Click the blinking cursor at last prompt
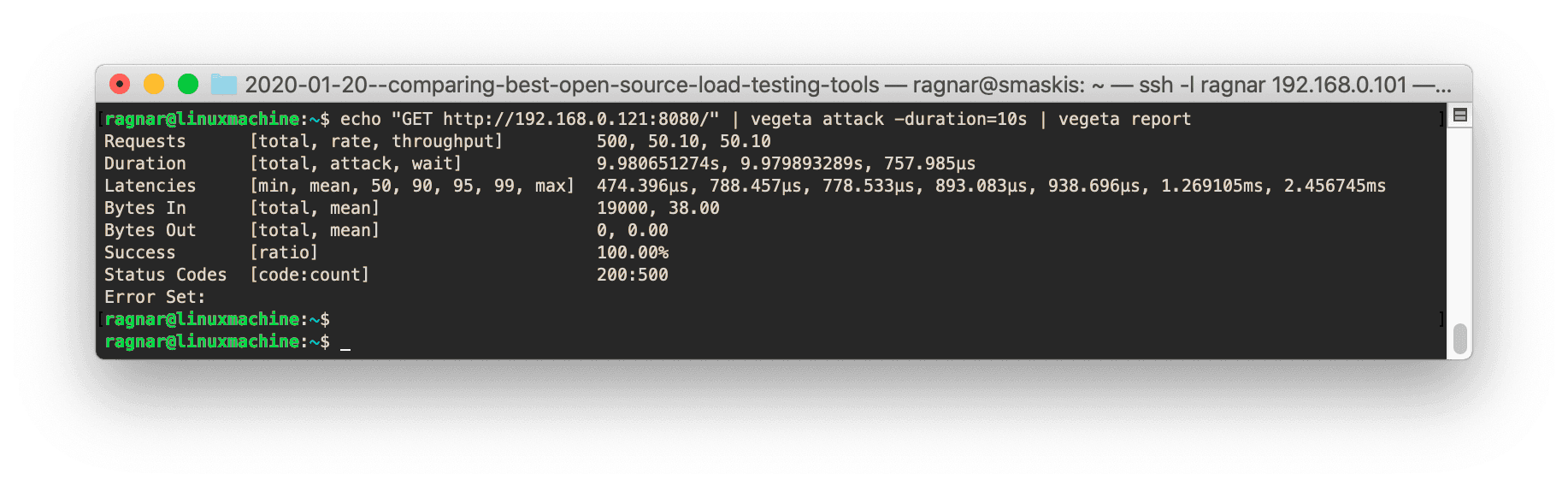Screen dimensions: 1568x486 [x=345, y=342]
